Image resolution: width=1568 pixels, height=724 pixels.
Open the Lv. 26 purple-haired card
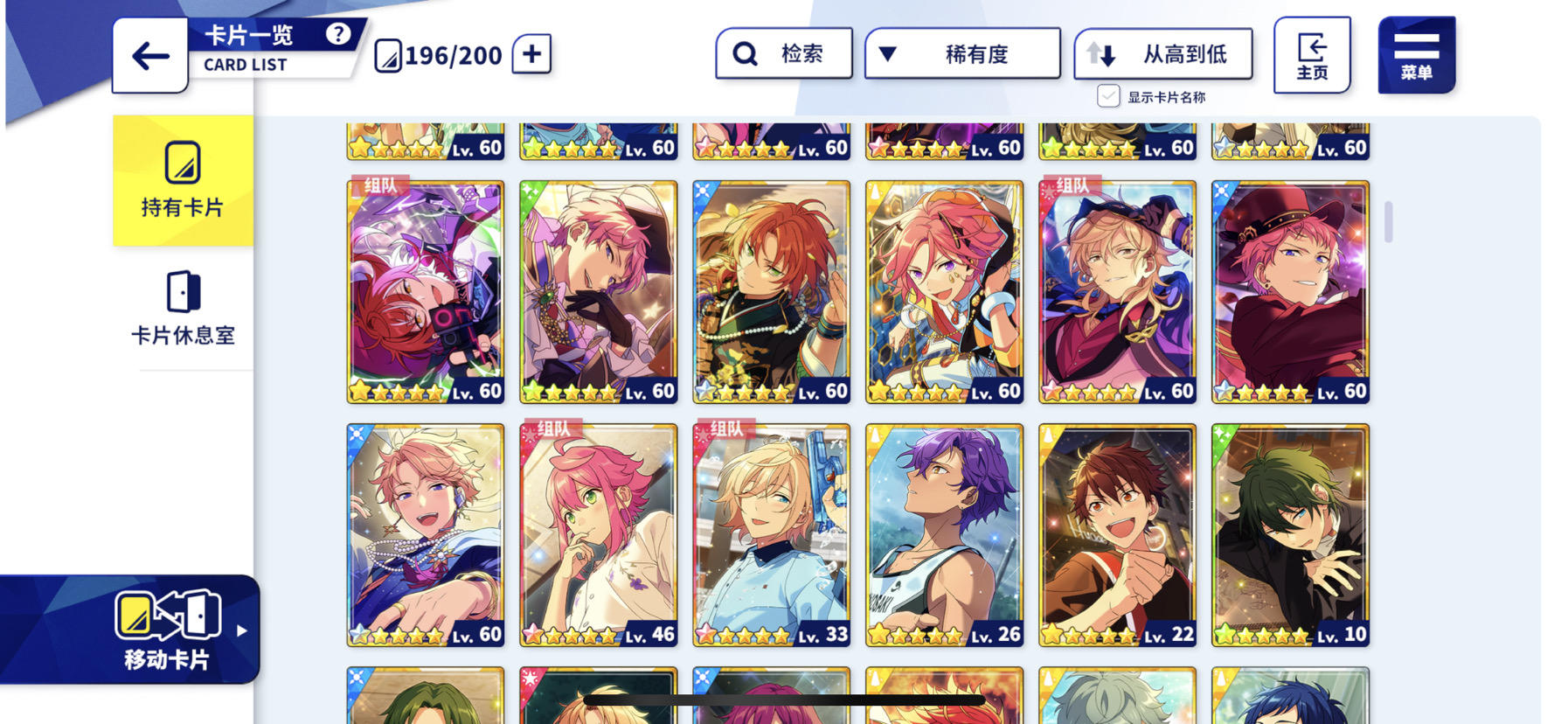944,535
